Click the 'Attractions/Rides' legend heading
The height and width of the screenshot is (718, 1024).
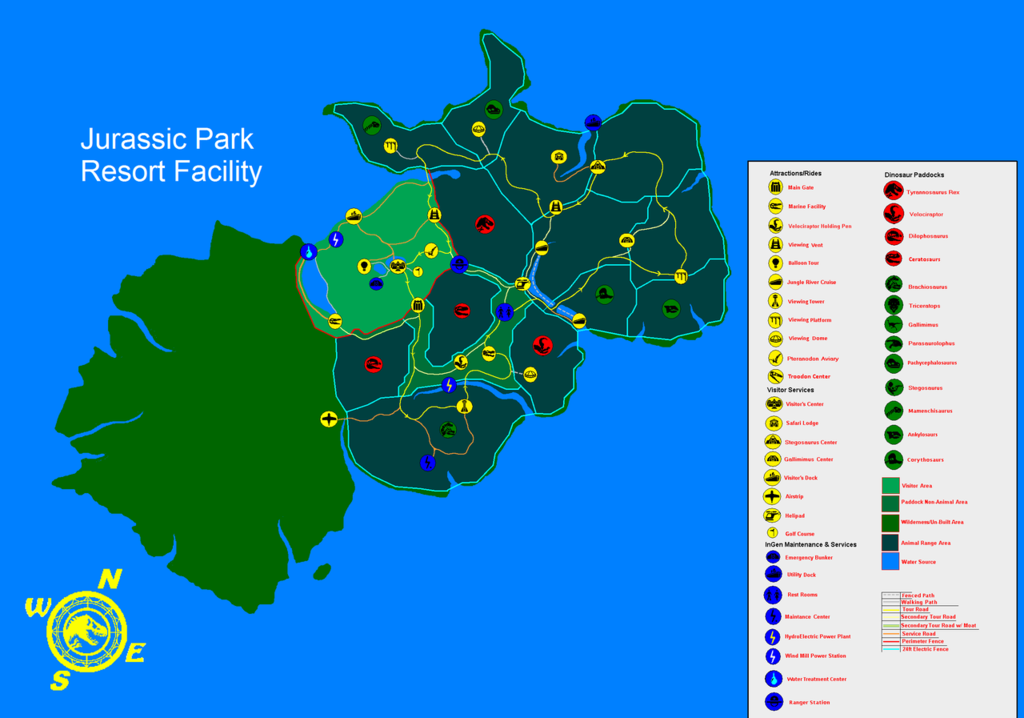[x=795, y=173]
